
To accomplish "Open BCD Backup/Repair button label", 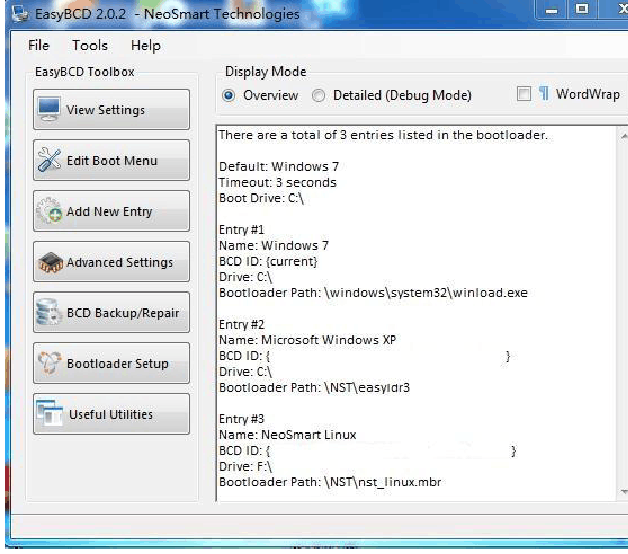I will coord(123,313).
